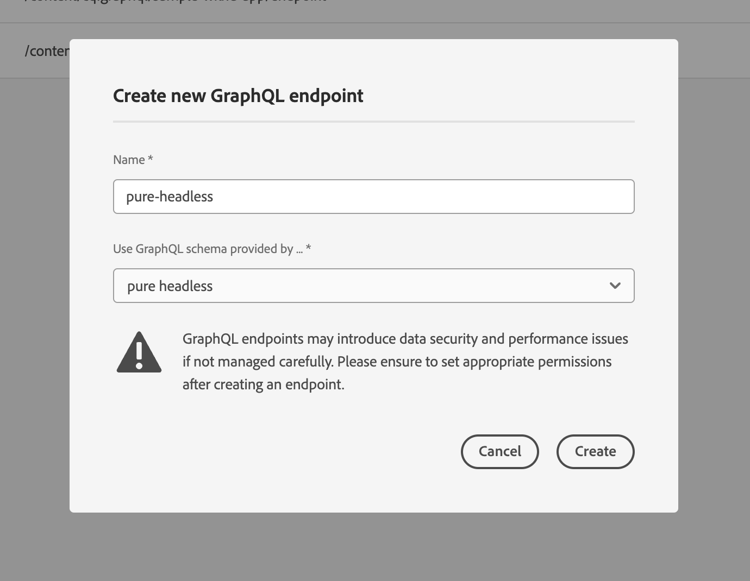
Task: Click the 'Create new GraphQL endpoint' heading
Action: coord(238,96)
